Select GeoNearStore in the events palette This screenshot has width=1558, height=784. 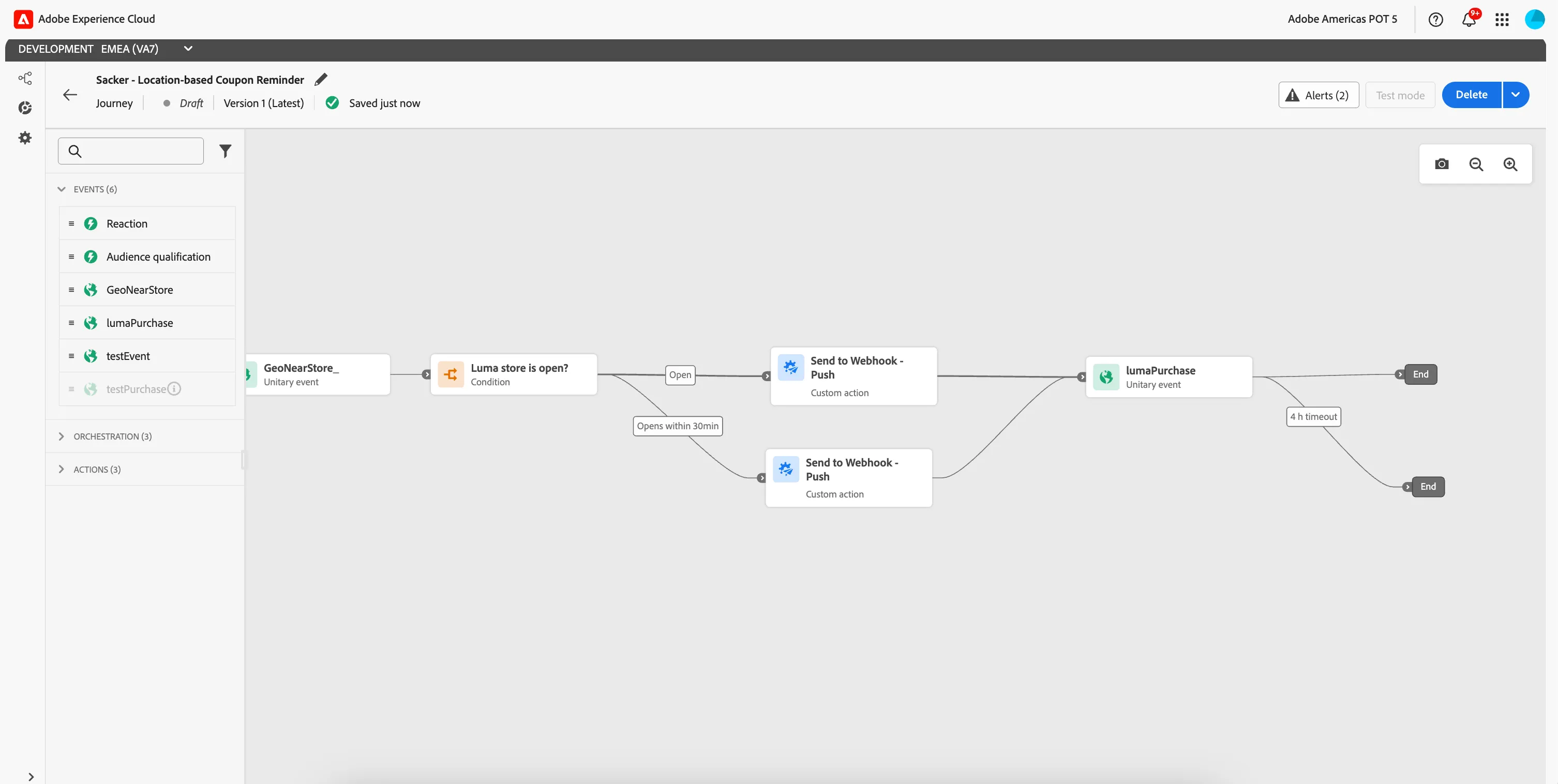point(147,290)
